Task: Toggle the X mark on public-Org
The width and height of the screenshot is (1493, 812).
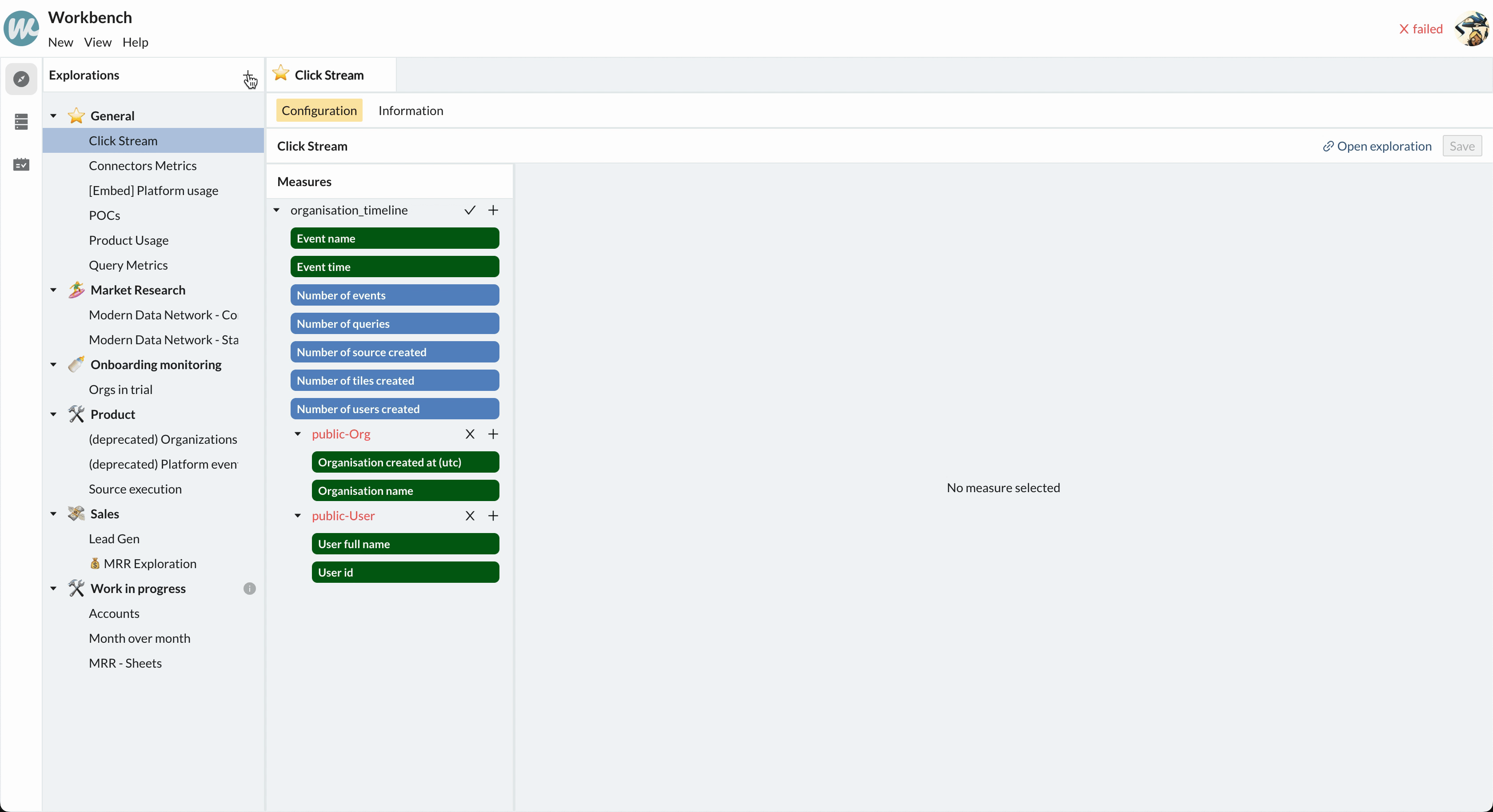Action: pyautogui.click(x=470, y=434)
